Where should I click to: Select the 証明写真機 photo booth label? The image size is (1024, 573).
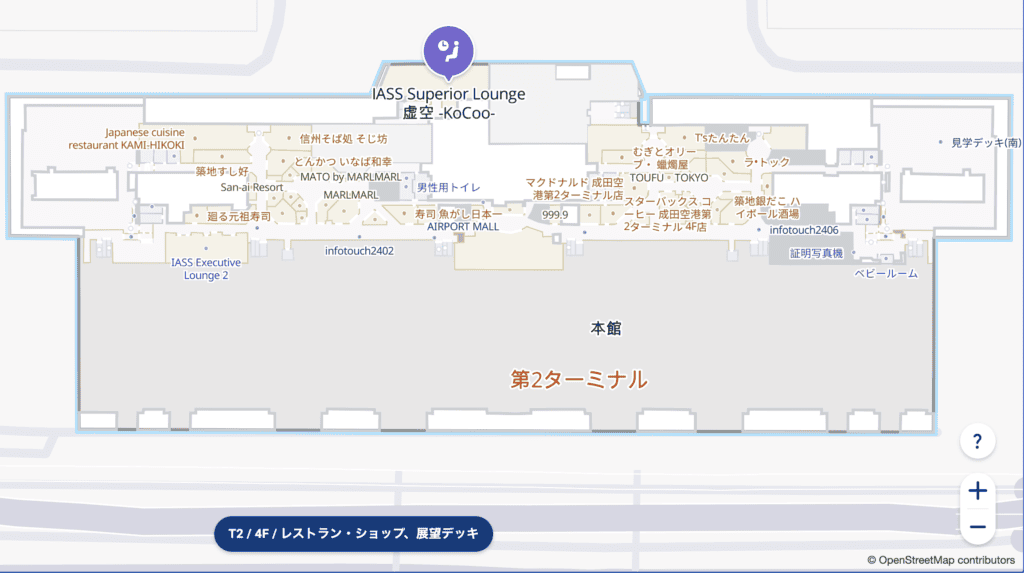(816, 254)
